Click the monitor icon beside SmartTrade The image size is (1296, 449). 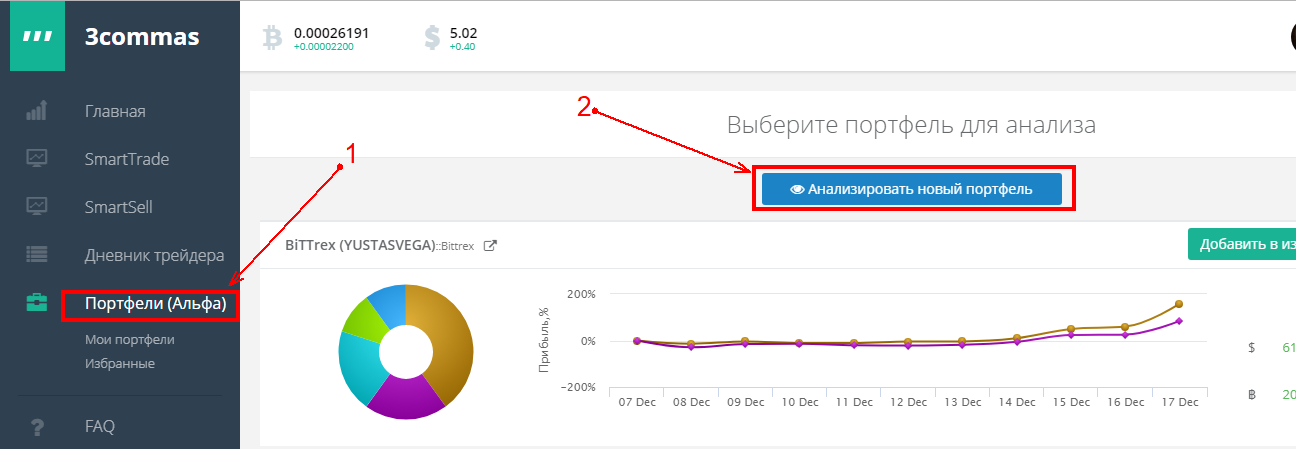pyautogui.click(x=37, y=158)
